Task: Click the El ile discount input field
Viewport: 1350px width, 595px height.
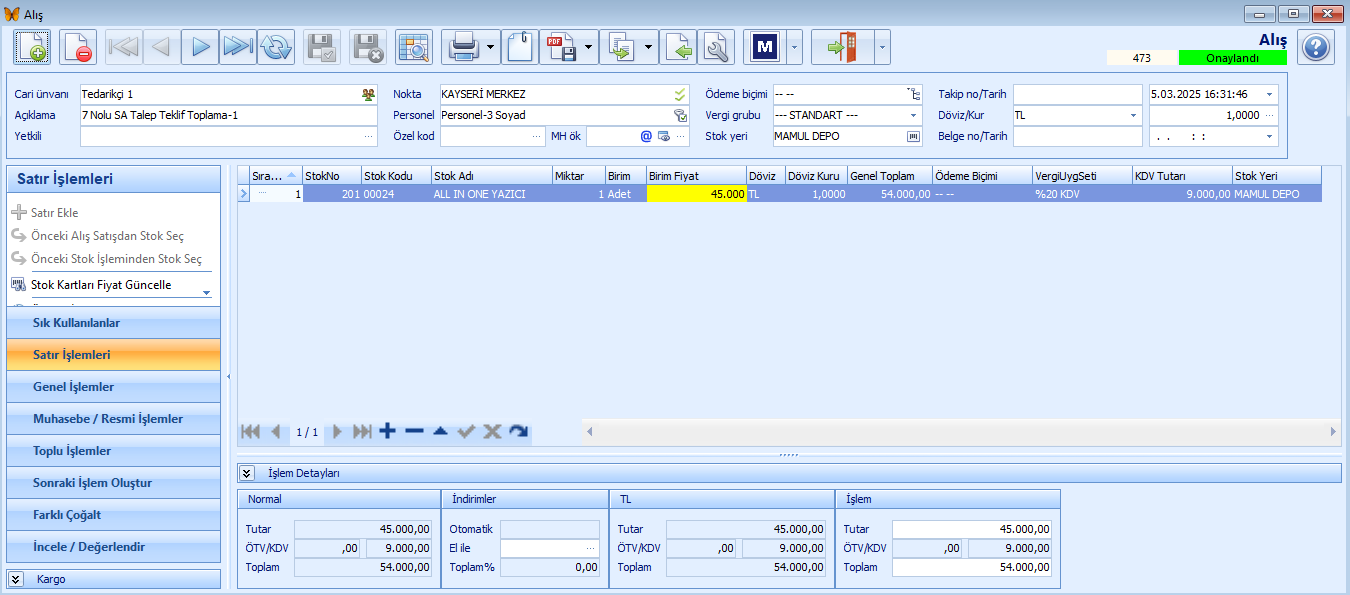Action: coord(549,548)
